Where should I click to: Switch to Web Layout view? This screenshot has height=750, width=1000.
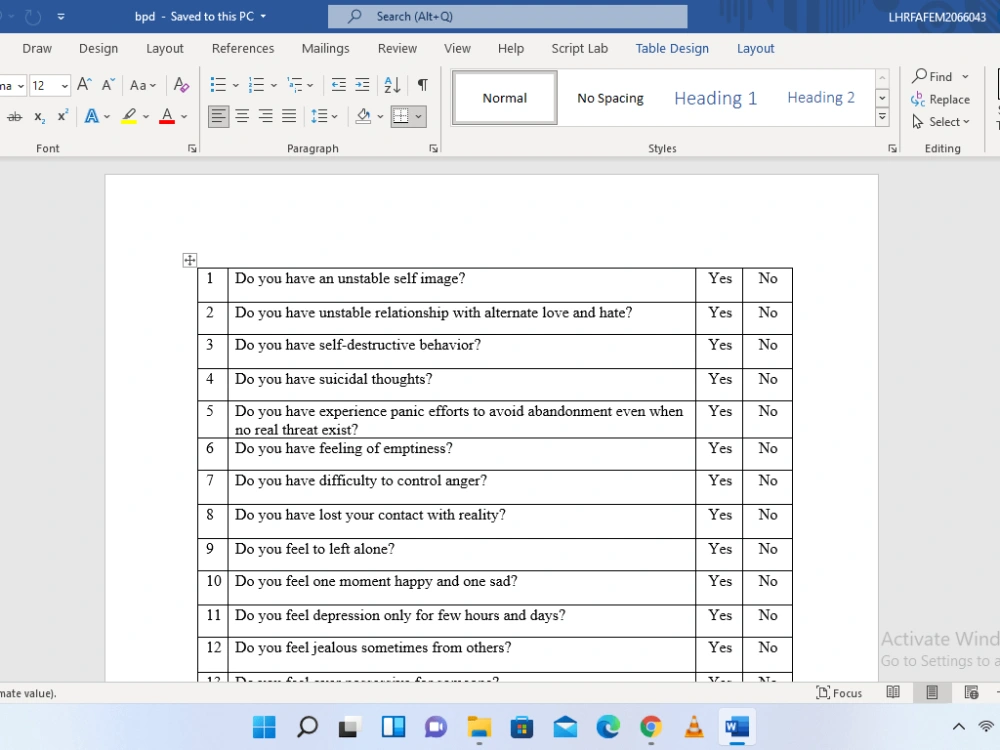(971, 693)
